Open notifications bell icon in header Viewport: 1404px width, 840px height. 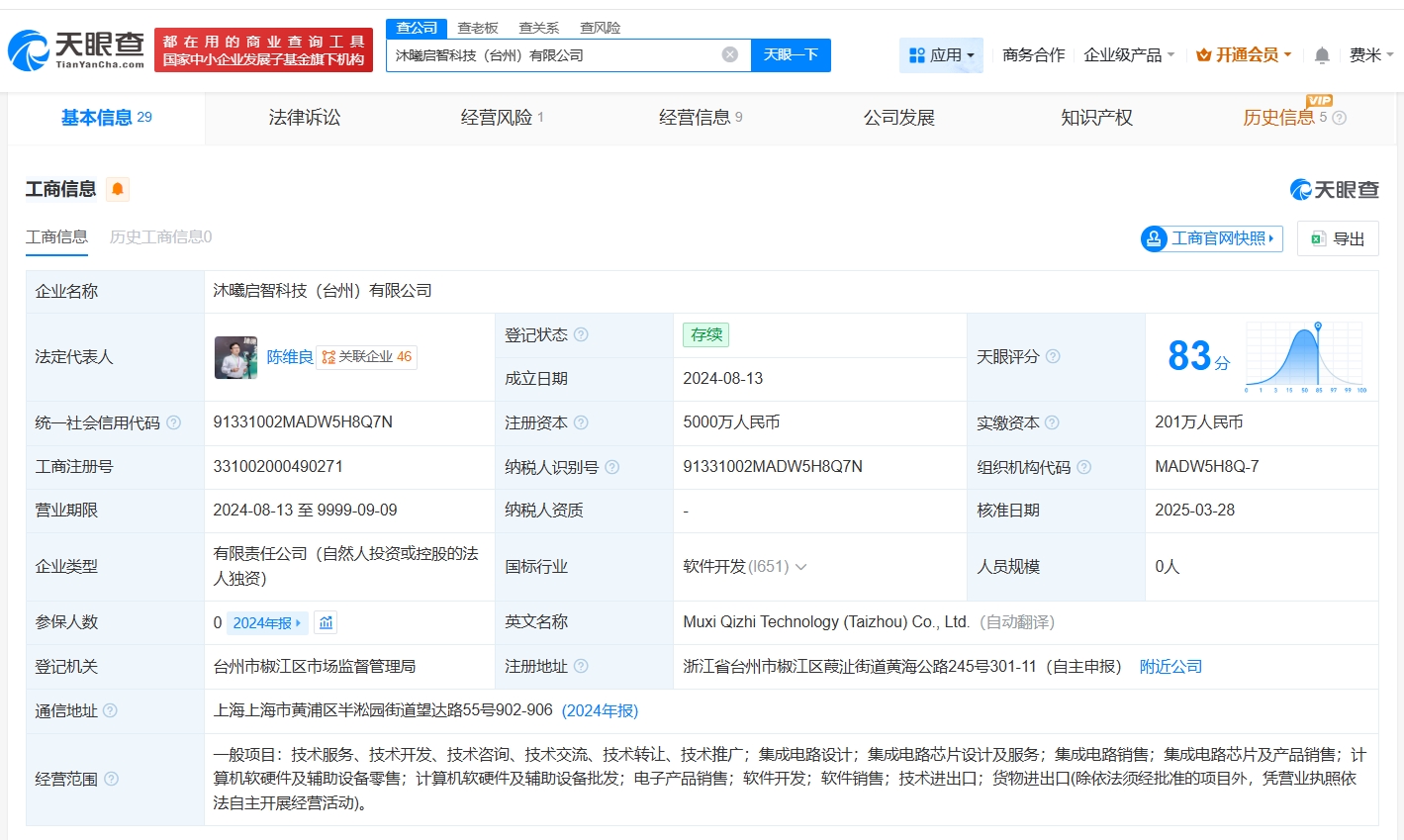coord(1322,55)
